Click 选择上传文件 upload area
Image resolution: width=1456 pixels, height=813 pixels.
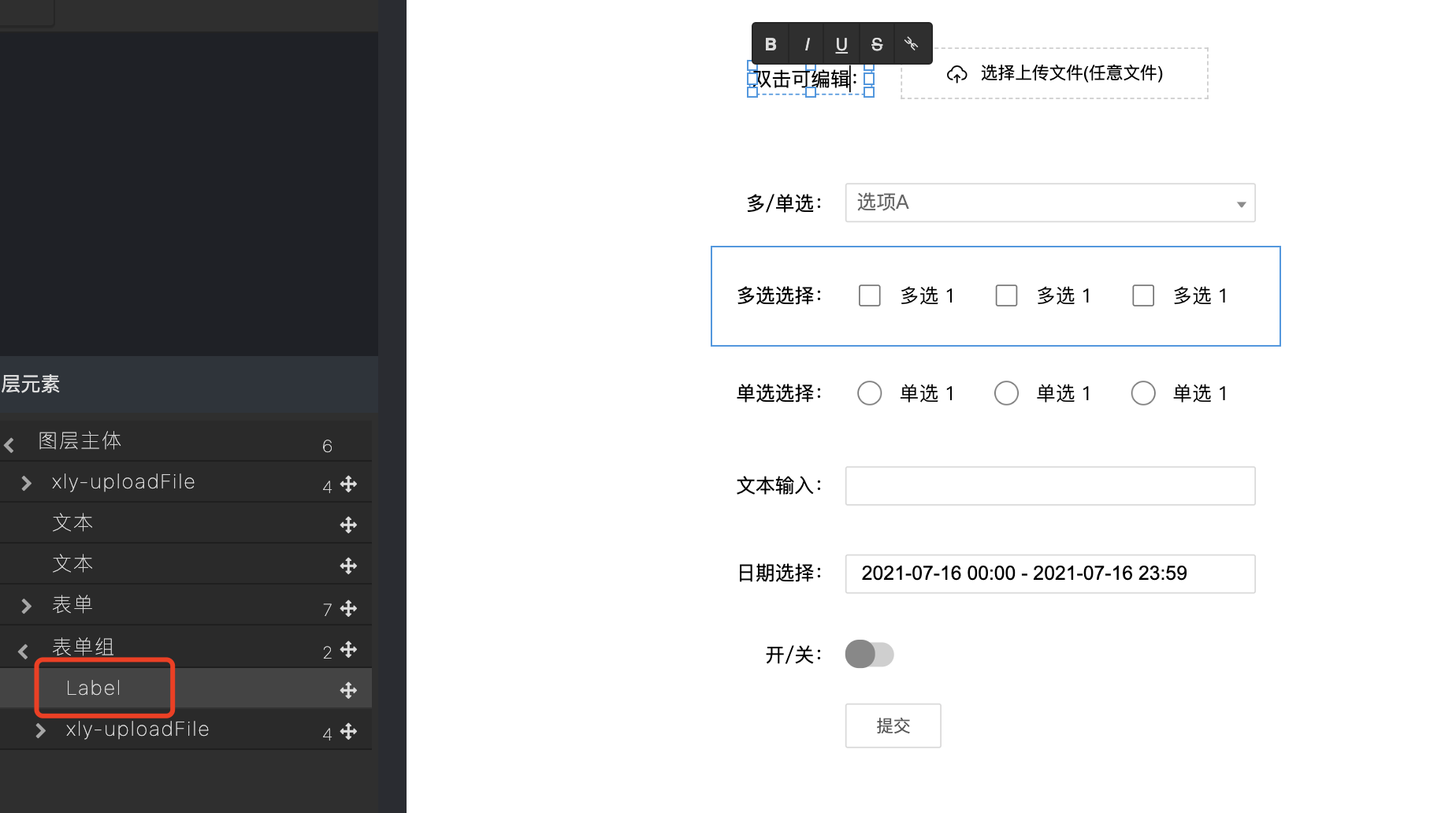click(x=1054, y=73)
